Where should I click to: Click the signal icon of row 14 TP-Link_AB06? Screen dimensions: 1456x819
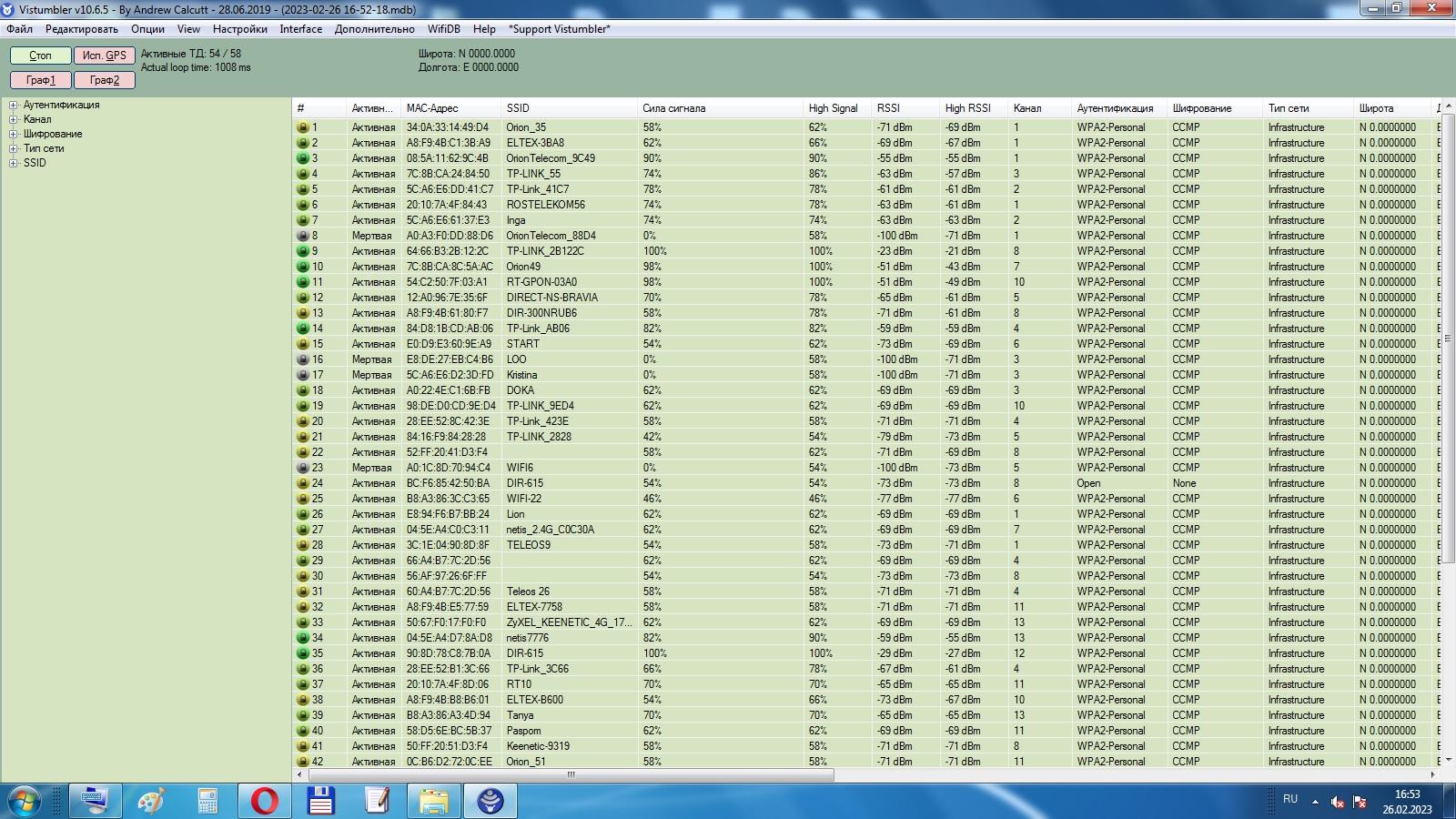pos(303,329)
